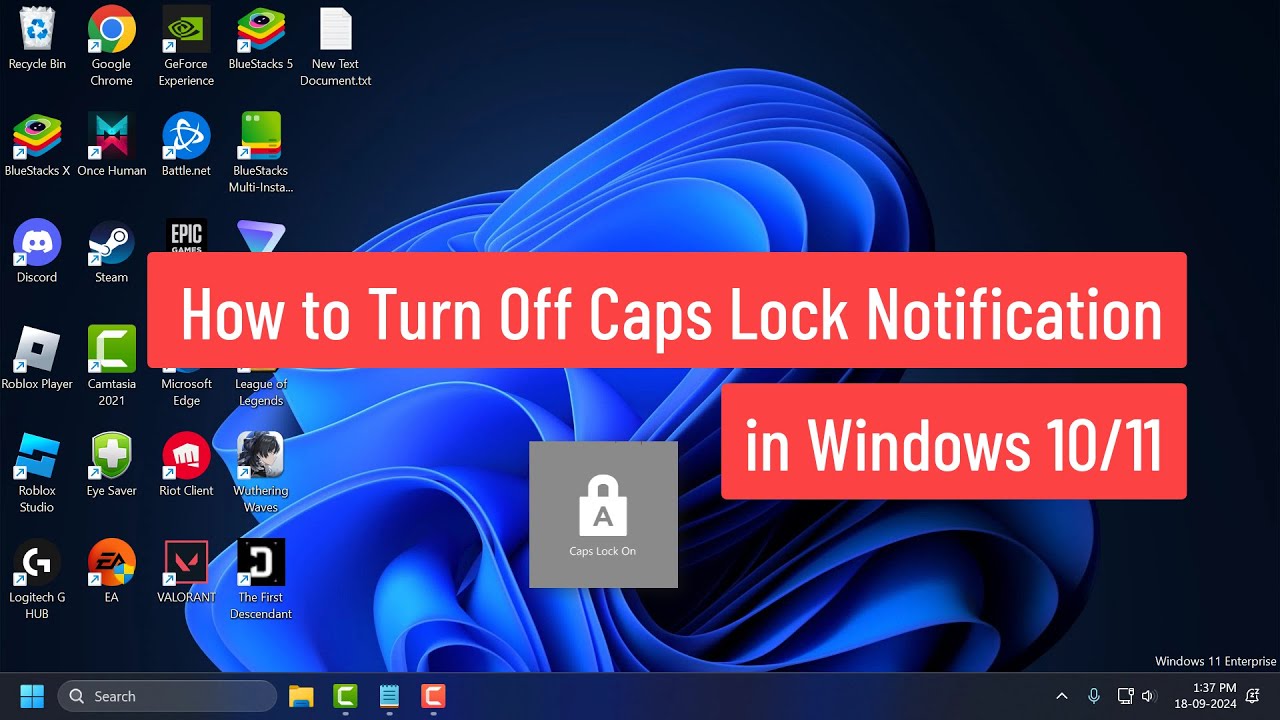
Task: Select The First Descendant game icon
Action: tap(261, 579)
